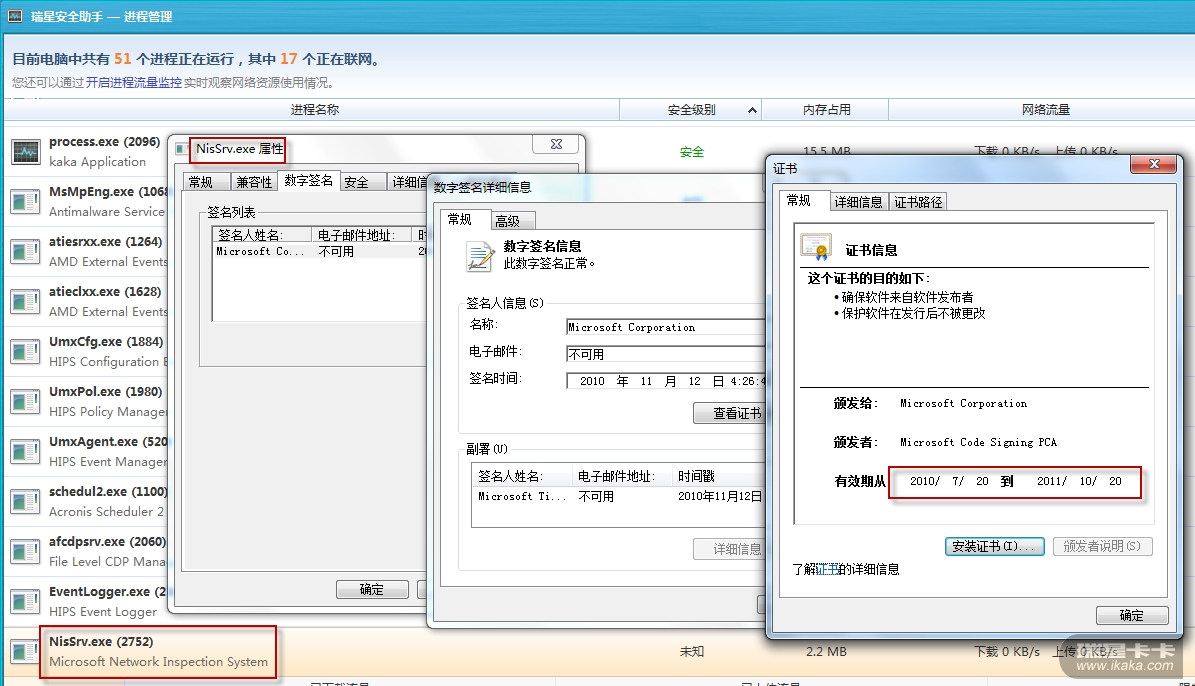The image size is (1195, 686).
Task: Click the NisSrv.exe (2752) process icon
Action: [x=25, y=652]
